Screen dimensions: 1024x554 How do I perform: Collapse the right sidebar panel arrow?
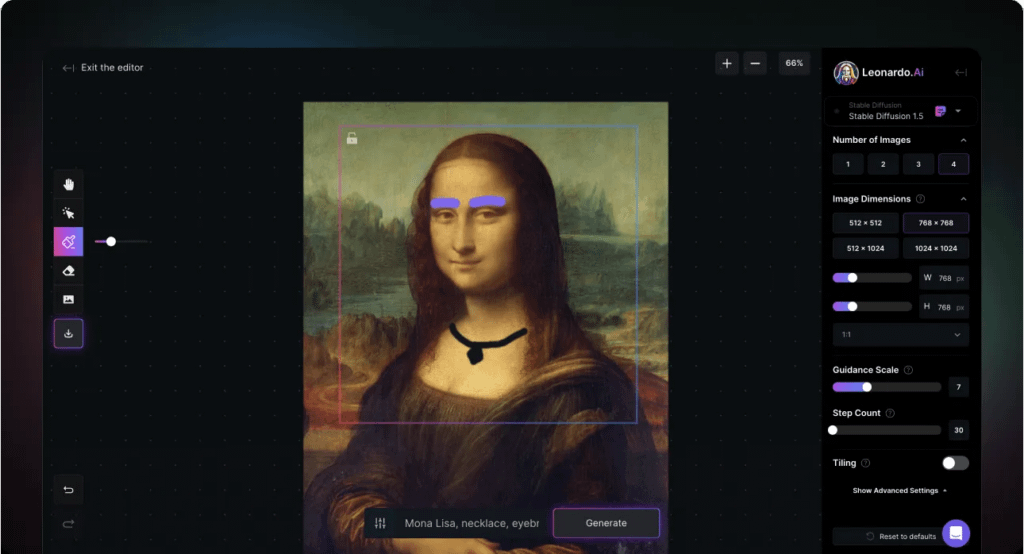[961, 73]
